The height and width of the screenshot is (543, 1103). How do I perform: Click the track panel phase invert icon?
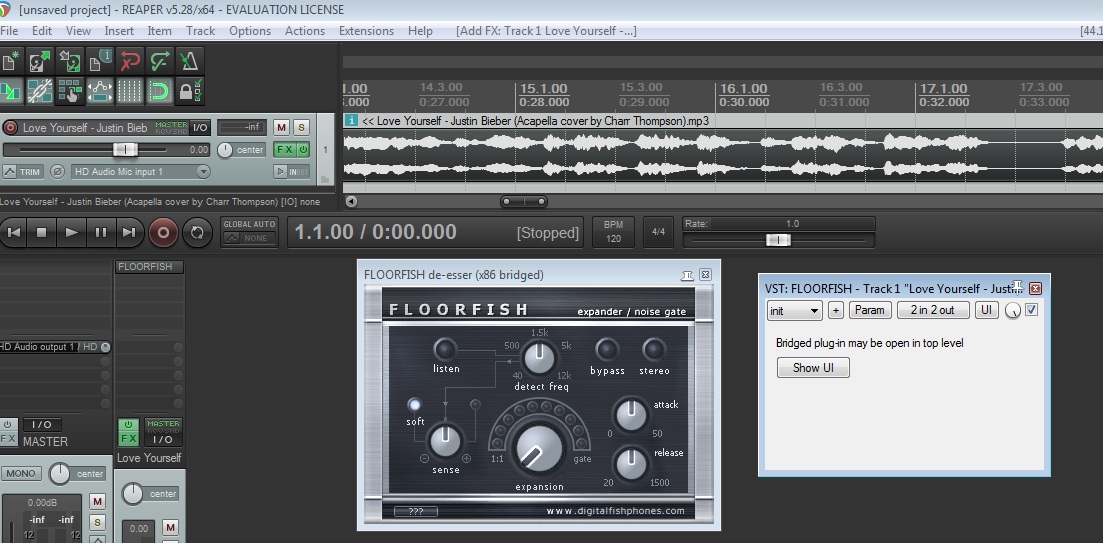tap(58, 172)
